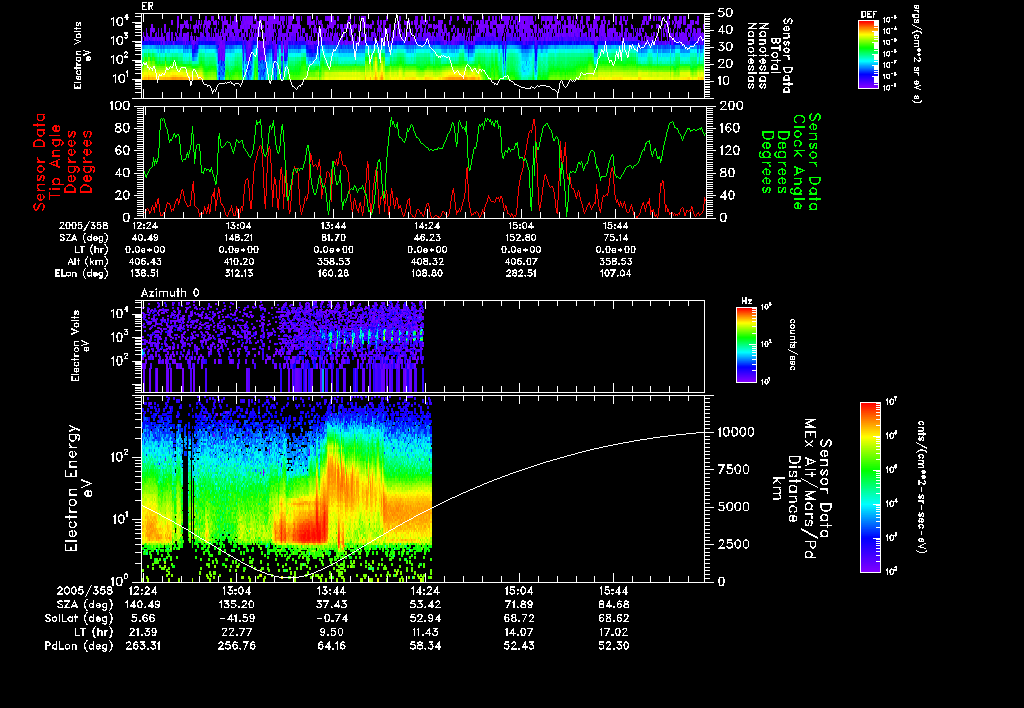Click the 2500 km altitude tick label

click(733, 544)
